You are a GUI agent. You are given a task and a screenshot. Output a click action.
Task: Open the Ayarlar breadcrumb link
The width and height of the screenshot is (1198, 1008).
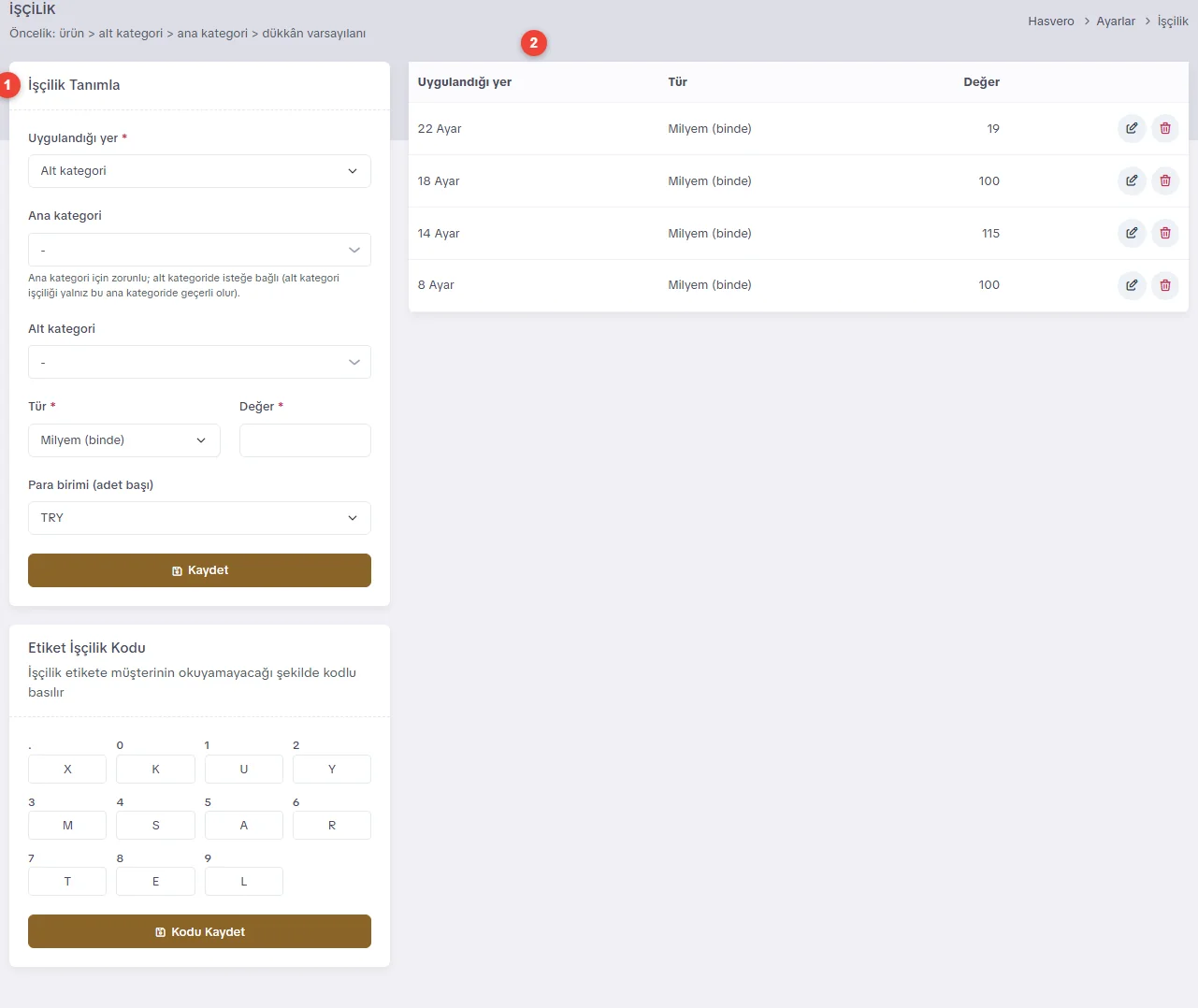[x=1116, y=21]
